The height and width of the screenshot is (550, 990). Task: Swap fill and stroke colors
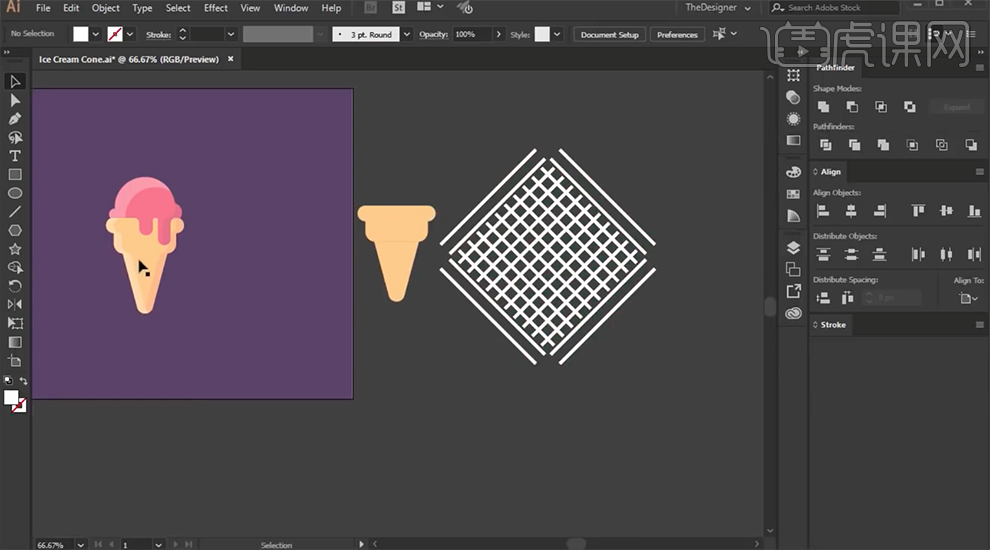click(x=24, y=381)
